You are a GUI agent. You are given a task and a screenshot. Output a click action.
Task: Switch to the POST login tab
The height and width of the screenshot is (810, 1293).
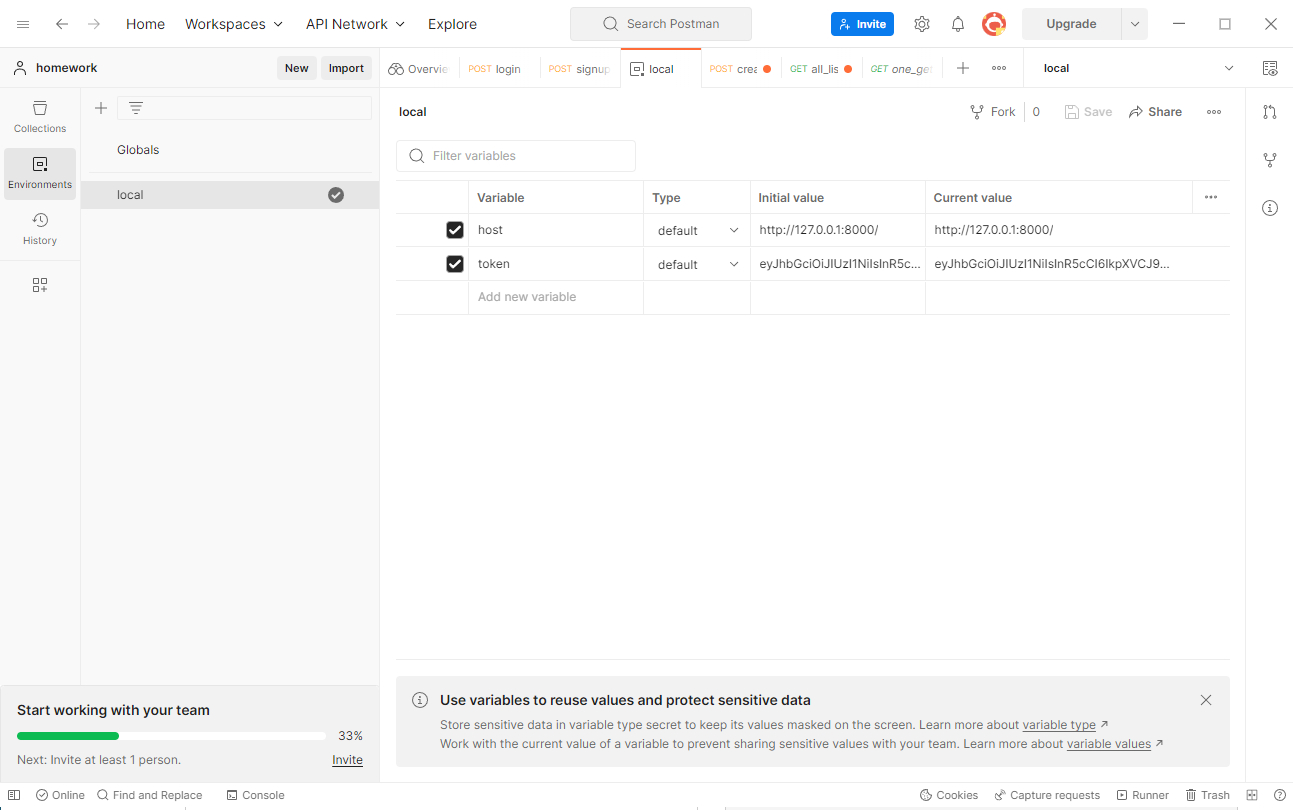[x=495, y=69]
